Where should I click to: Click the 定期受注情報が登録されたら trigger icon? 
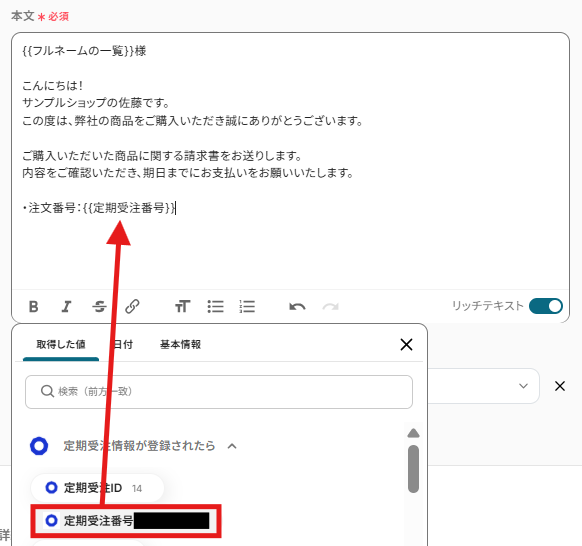pyautogui.click(x=39, y=446)
